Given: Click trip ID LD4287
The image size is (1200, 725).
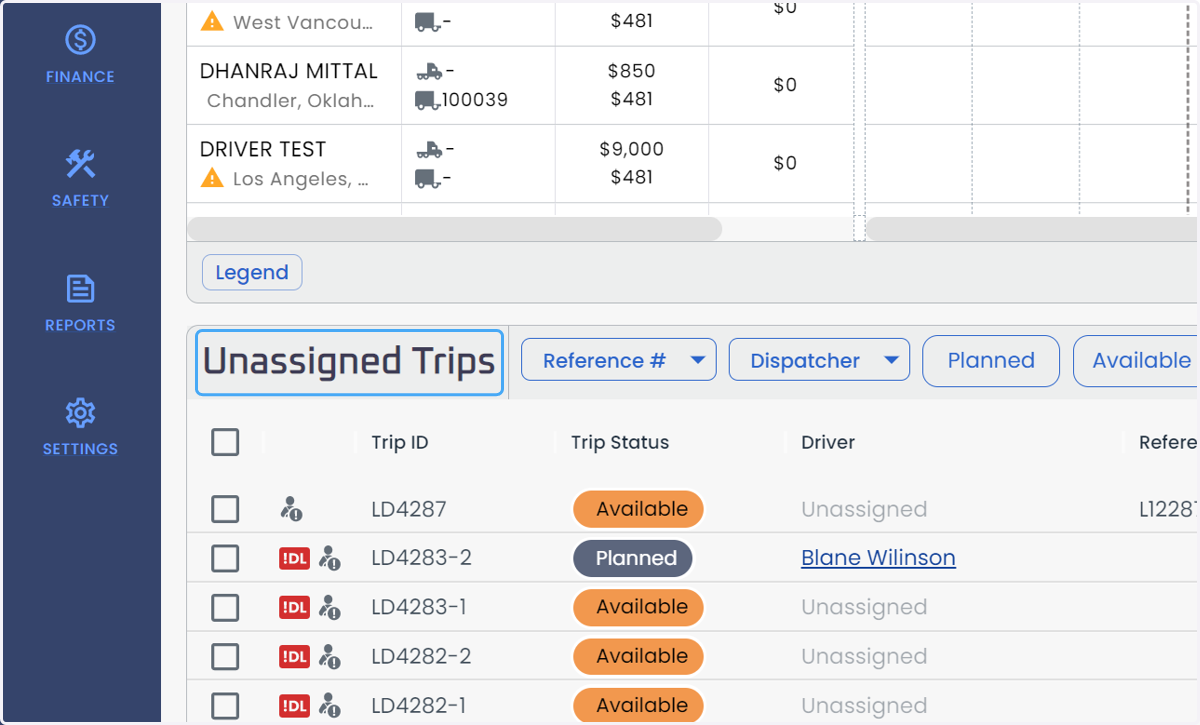Looking at the screenshot, I should (x=408, y=509).
